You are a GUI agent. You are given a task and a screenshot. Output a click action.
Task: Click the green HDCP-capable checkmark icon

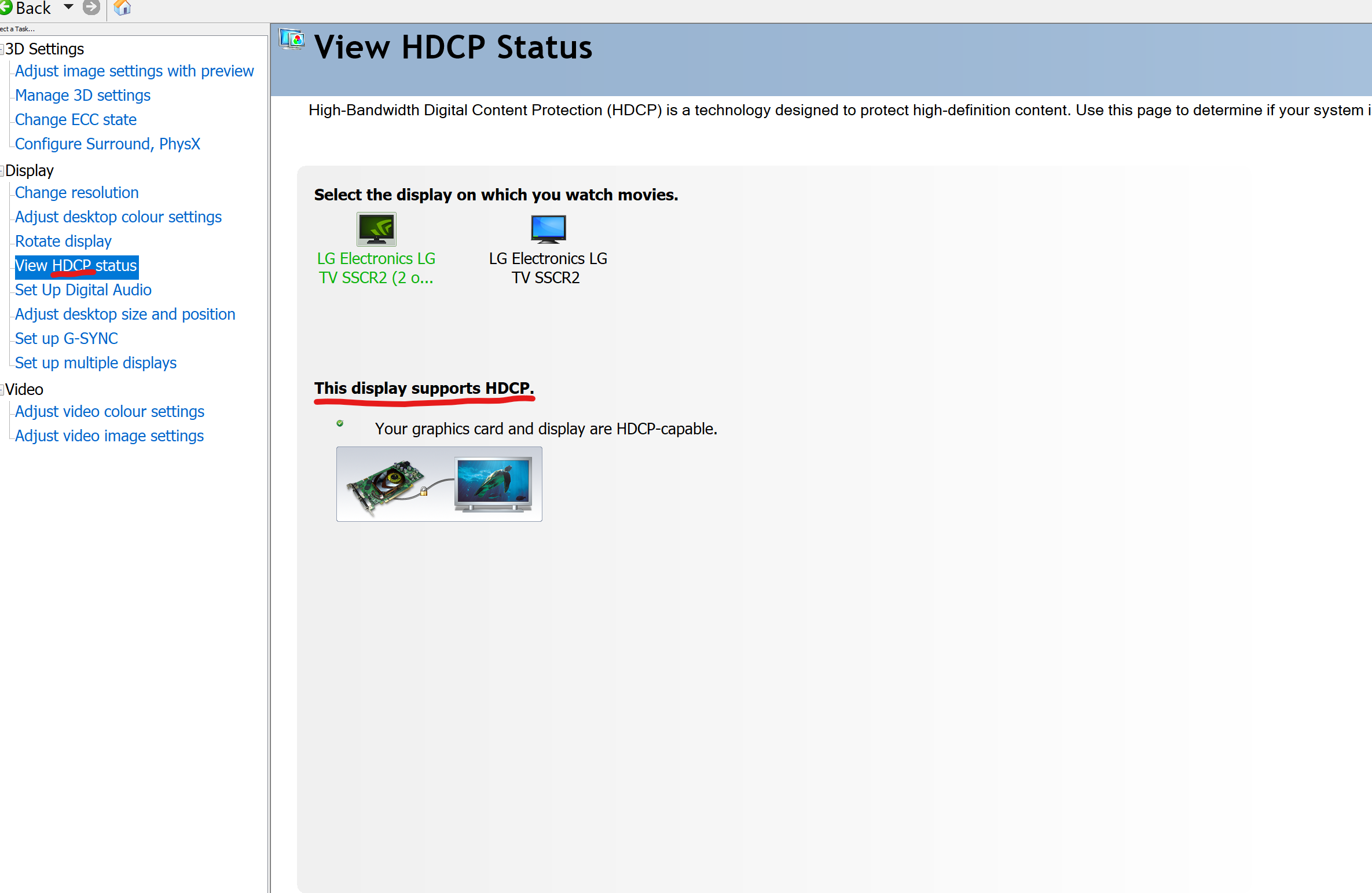tap(340, 423)
